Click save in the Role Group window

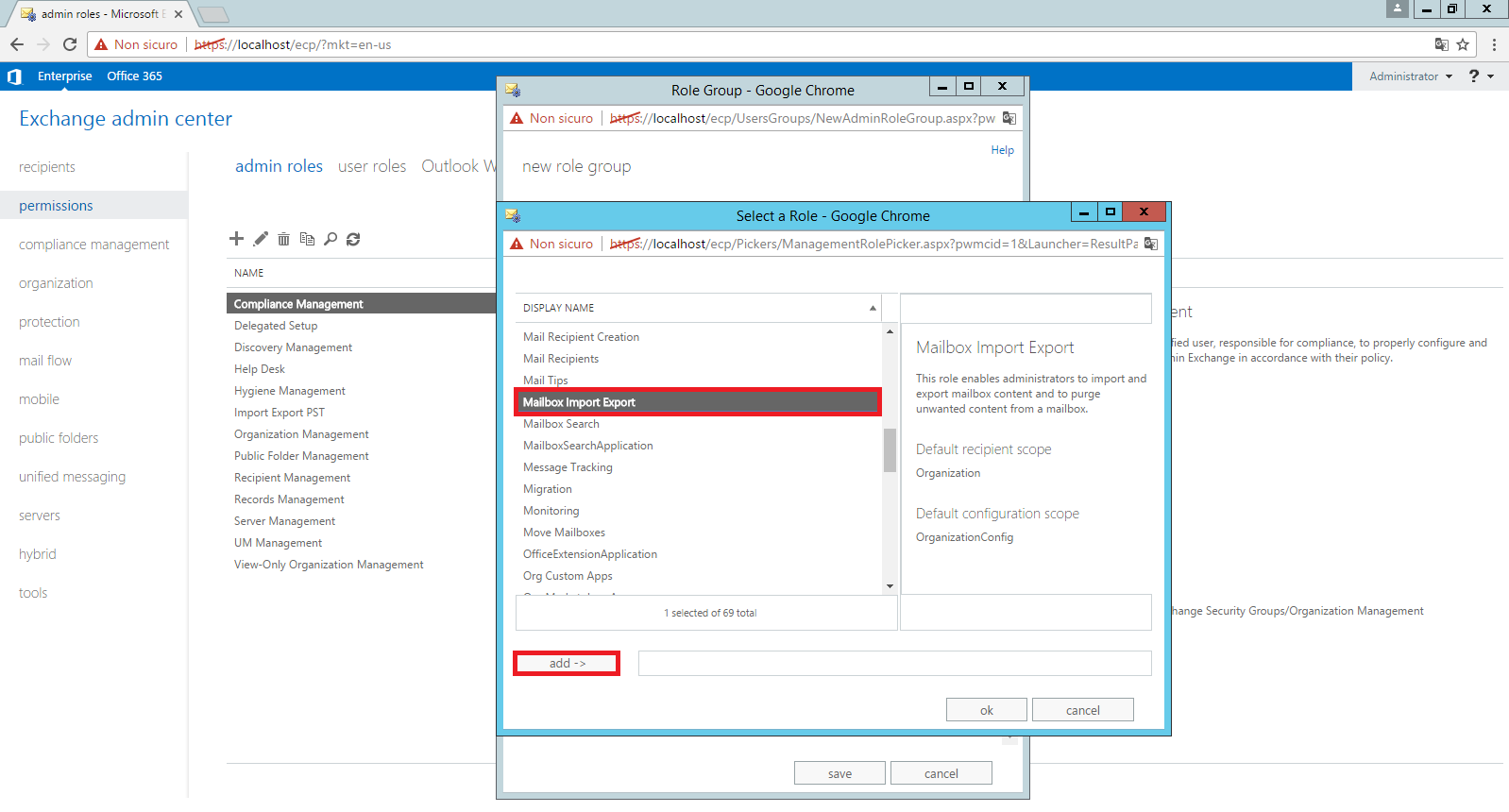(839, 773)
